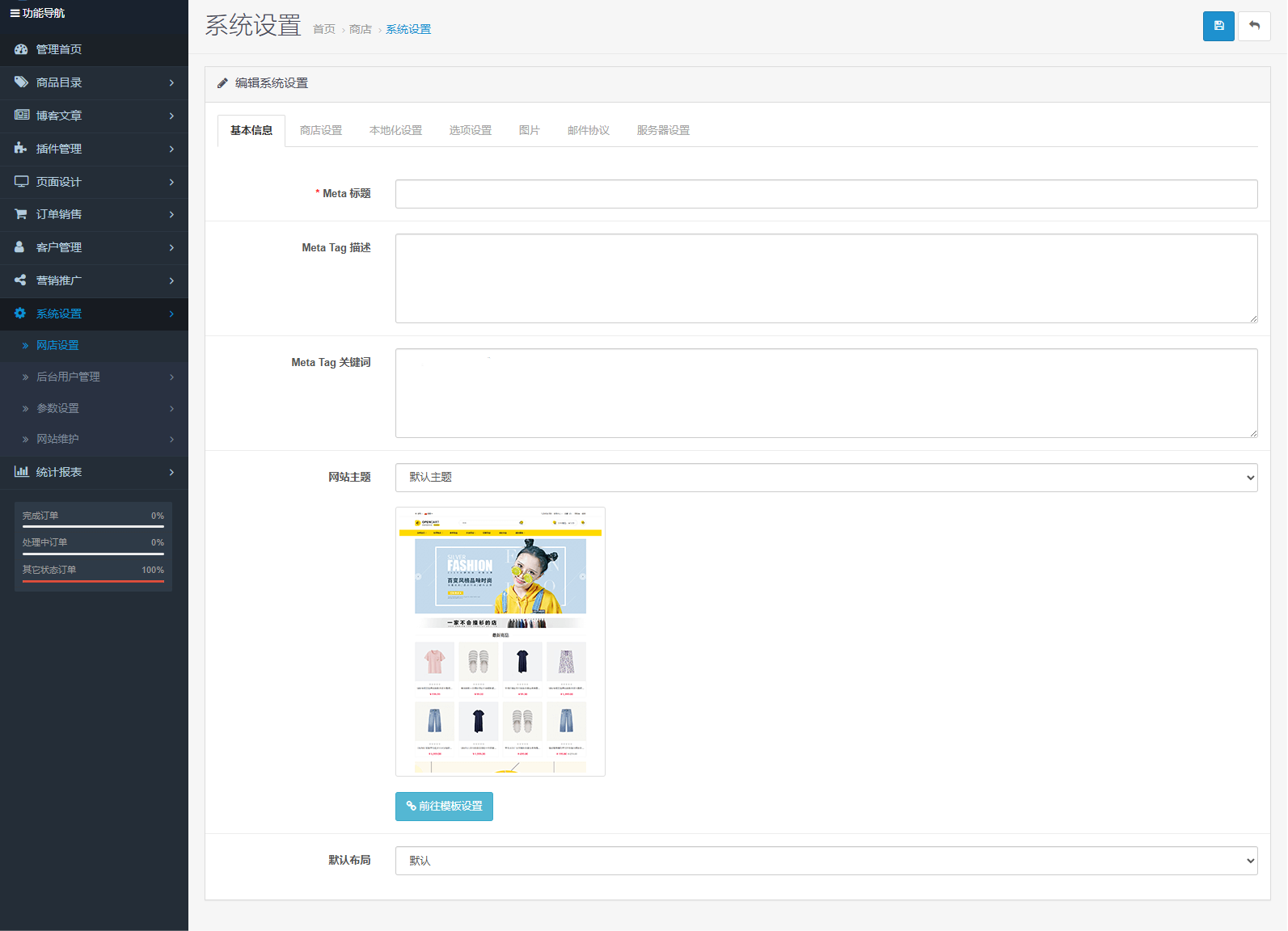Switch to the 服务器设置 tab
Image resolution: width=1288 pixels, height=931 pixels.
(x=663, y=130)
